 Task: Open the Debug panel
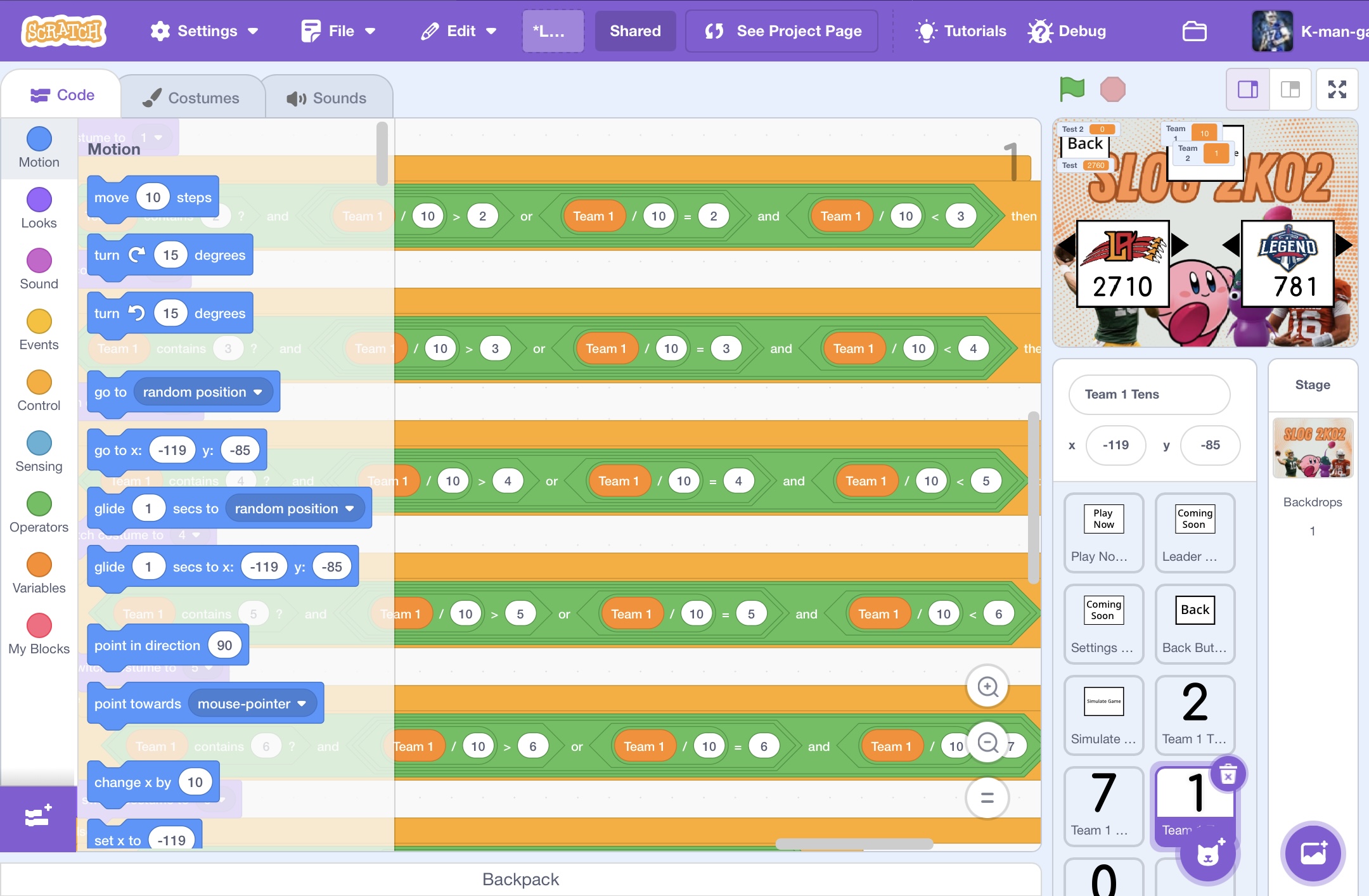1067,31
